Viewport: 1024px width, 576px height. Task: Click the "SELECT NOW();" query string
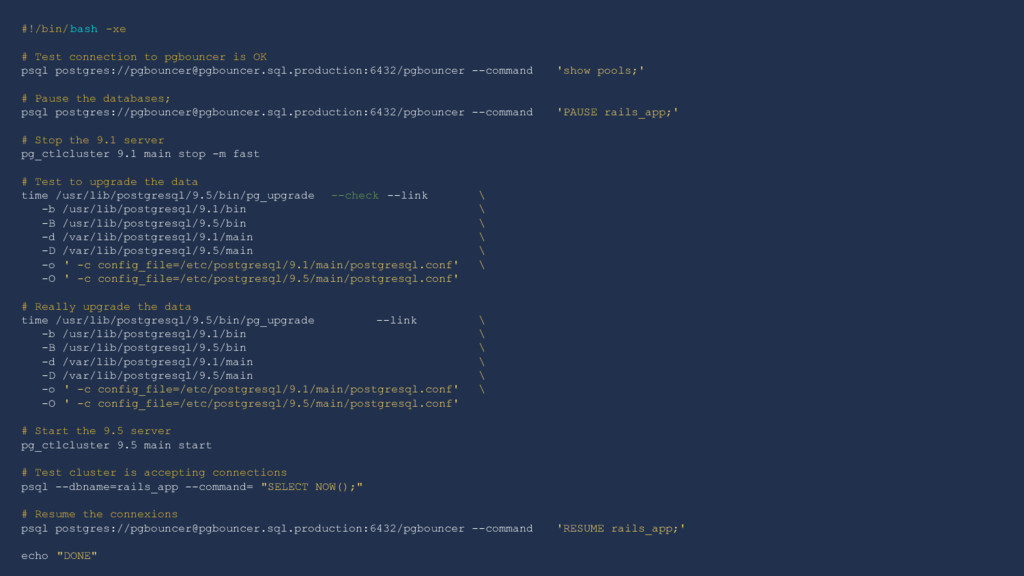point(312,487)
